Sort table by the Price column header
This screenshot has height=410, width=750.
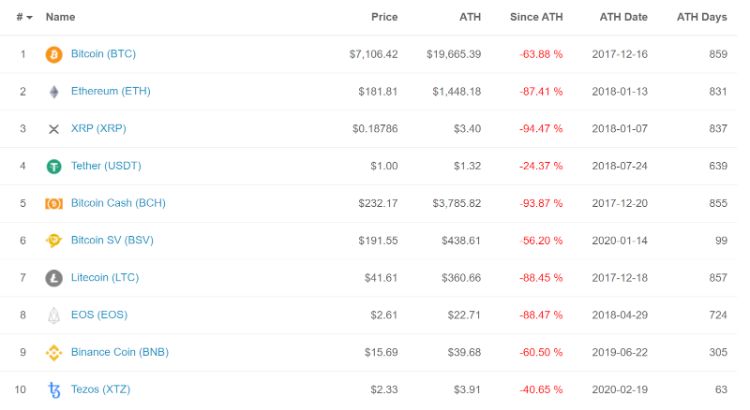pyautogui.click(x=384, y=17)
